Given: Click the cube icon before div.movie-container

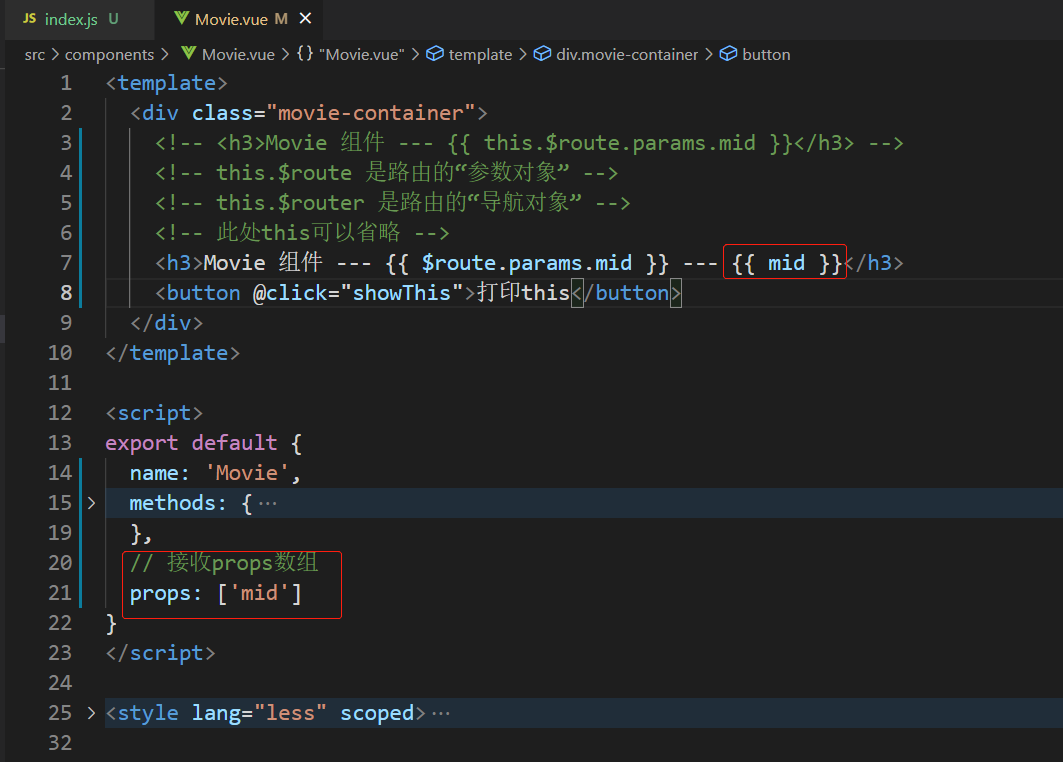Looking at the screenshot, I should point(542,54).
